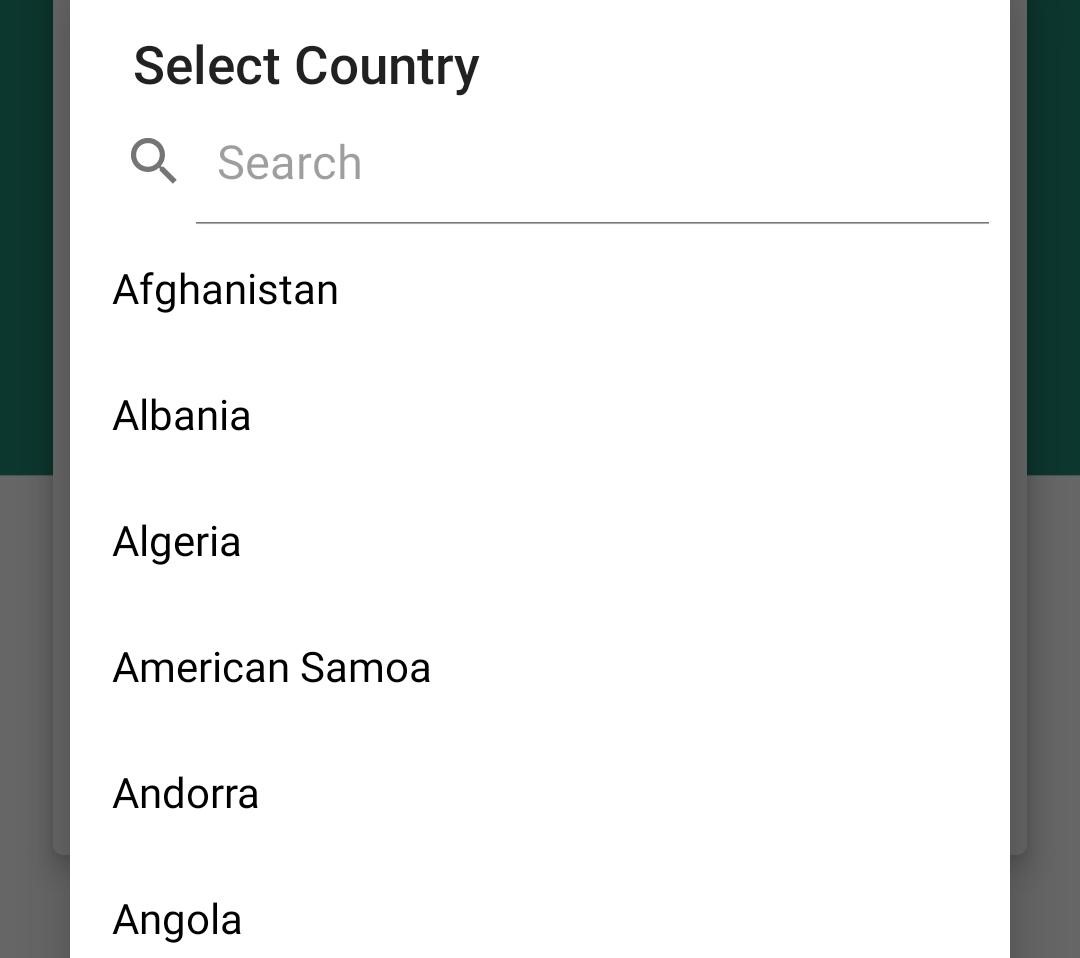Click the Select Country dialog title
This screenshot has height=958, width=1080.
click(x=304, y=65)
